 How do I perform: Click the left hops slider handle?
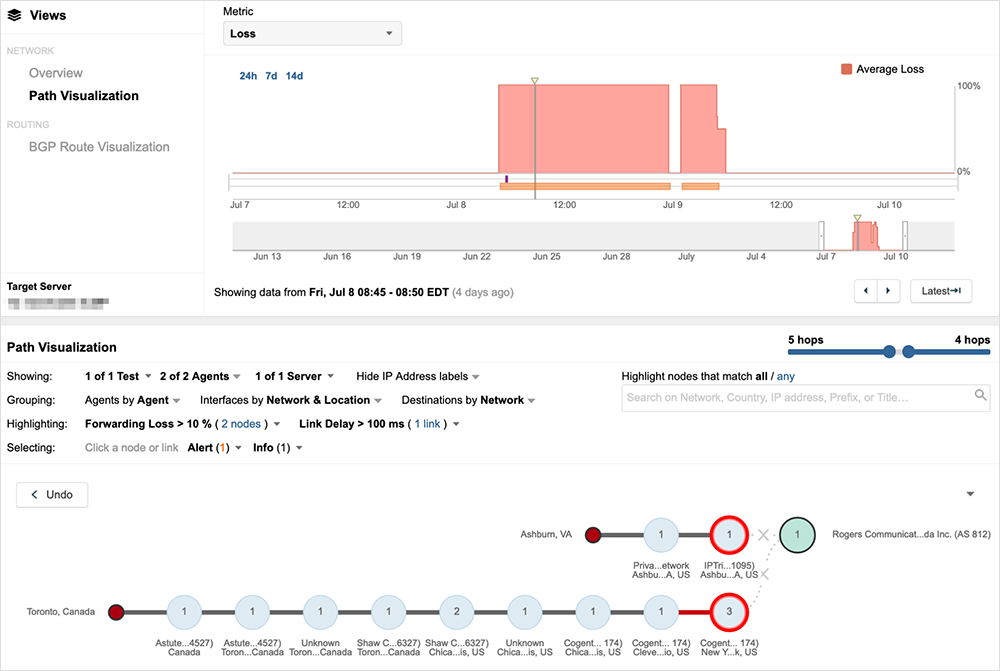(889, 351)
